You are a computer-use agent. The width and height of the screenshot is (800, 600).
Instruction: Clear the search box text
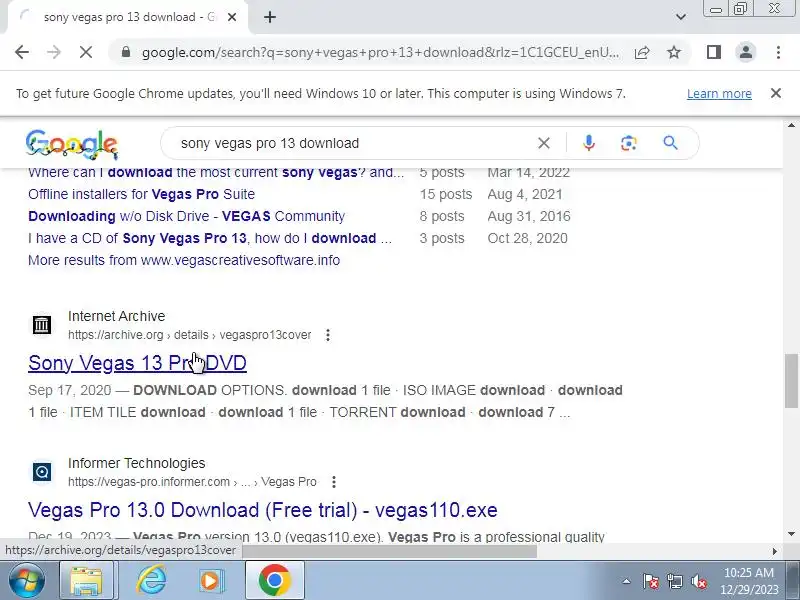click(x=544, y=143)
